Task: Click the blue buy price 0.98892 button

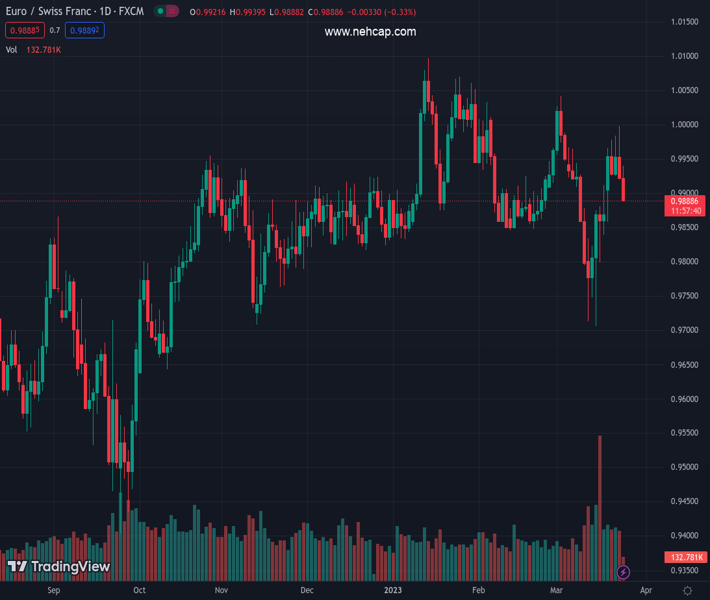Action: click(84, 30)
